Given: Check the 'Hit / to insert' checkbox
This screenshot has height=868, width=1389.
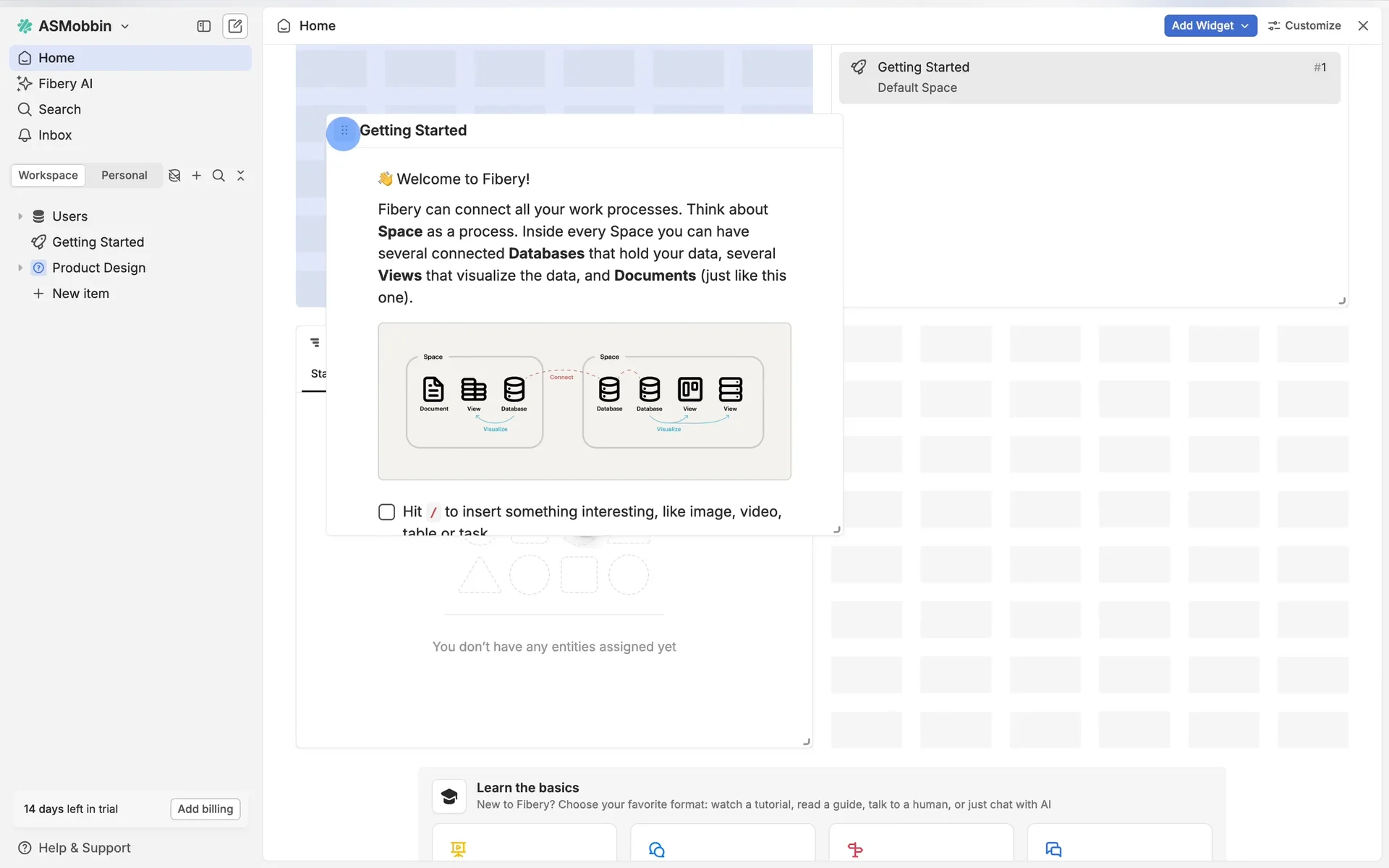Looking at the screenshot, I should click(386, 512).
